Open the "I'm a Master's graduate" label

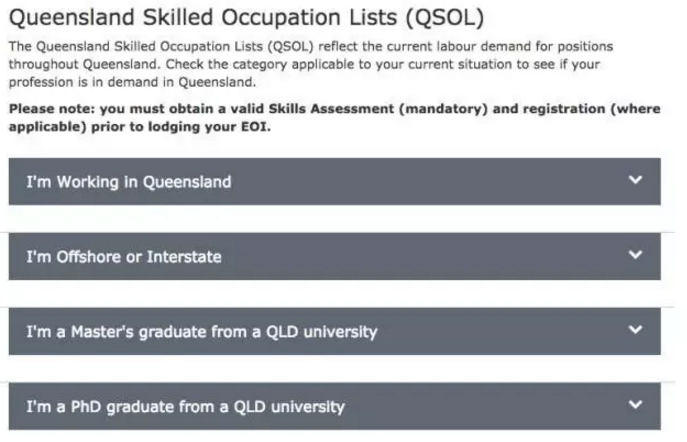click(202, 332)
